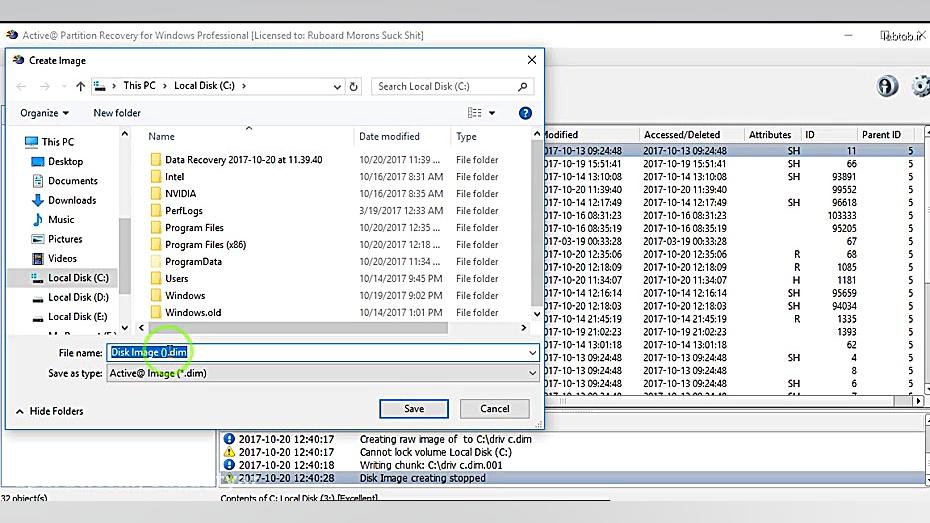Select main window row with ID 93891
This screenshot has height=523, width=930.
(x=733, y=177)
